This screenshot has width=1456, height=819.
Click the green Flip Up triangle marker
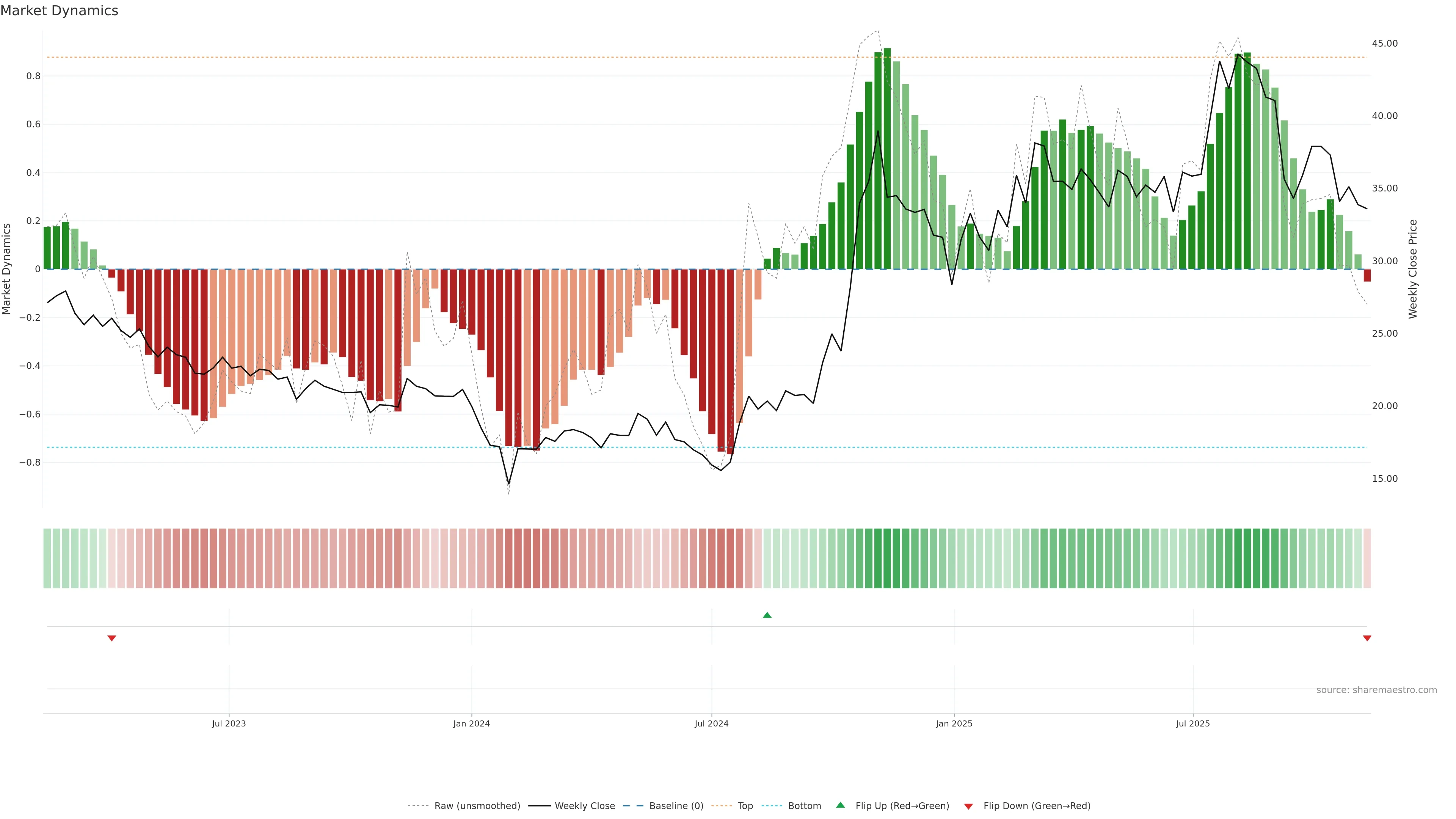[x=767, y=615]
